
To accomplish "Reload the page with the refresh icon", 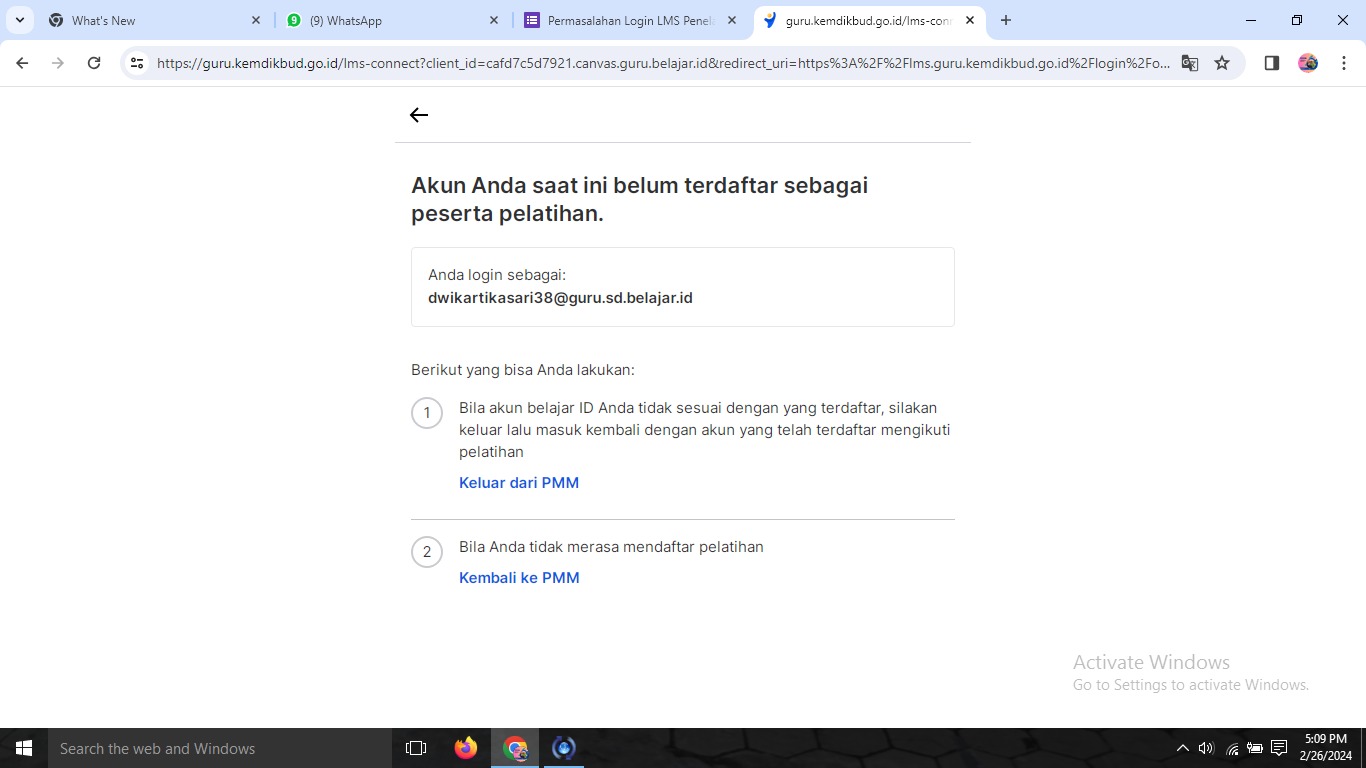I will [94, 63].
